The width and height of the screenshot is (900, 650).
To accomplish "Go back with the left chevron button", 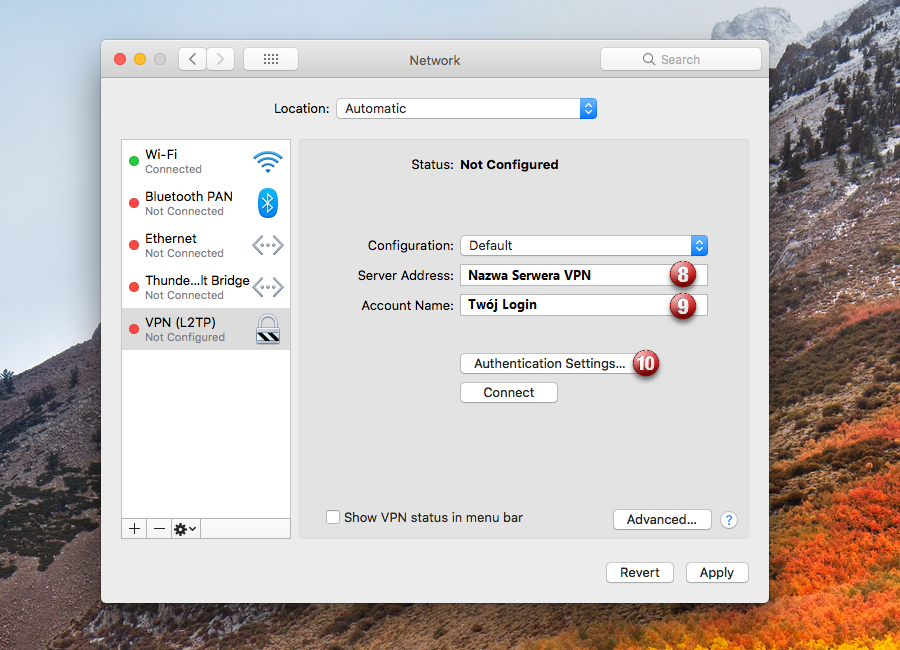I will coord(193,59).
